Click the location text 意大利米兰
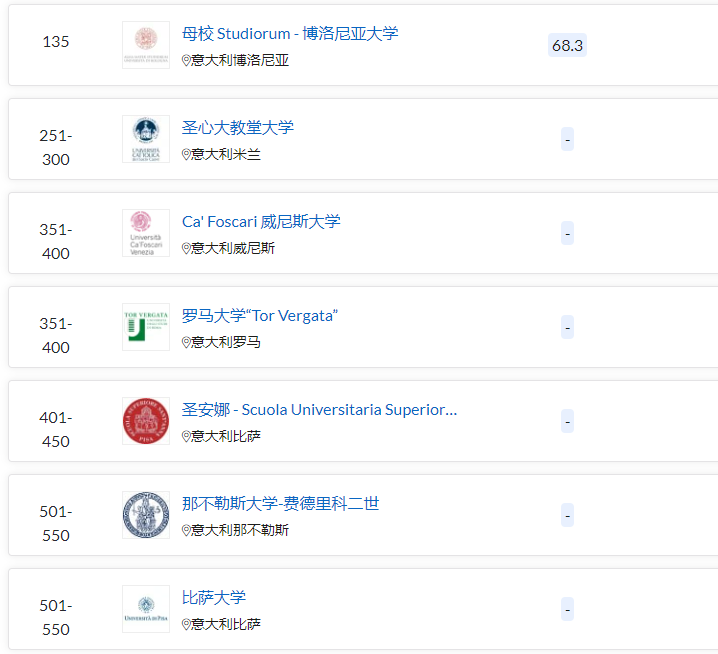 pos(226,154)
